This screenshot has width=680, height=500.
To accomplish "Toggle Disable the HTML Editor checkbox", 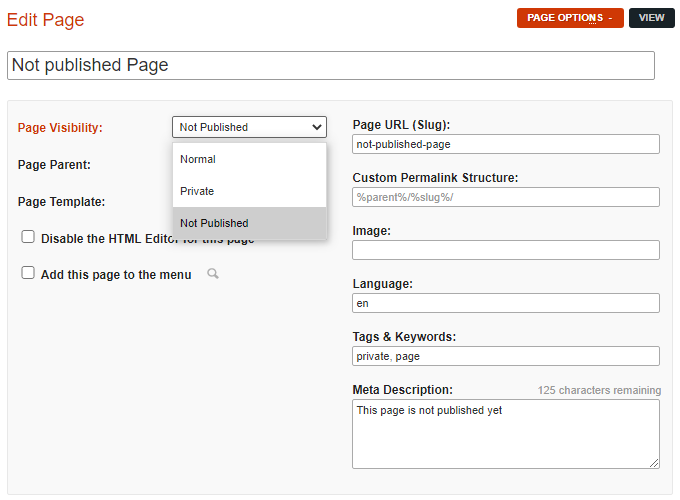I will (28, 237).
